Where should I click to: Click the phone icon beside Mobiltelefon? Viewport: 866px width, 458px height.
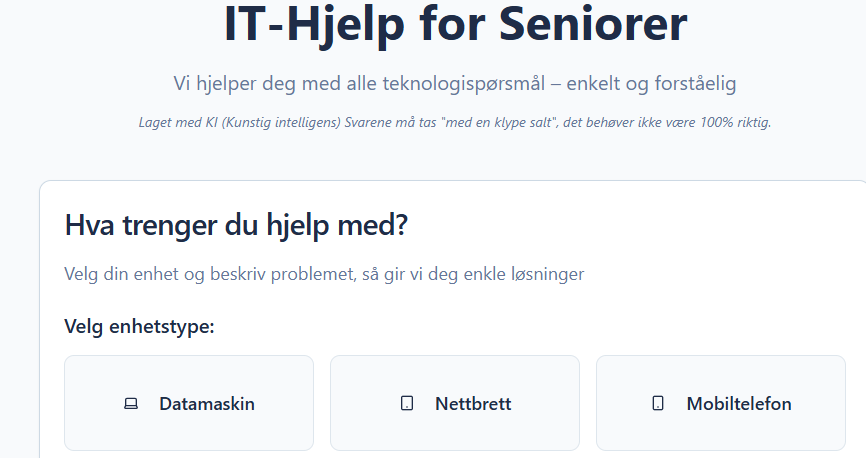point(657,404)
